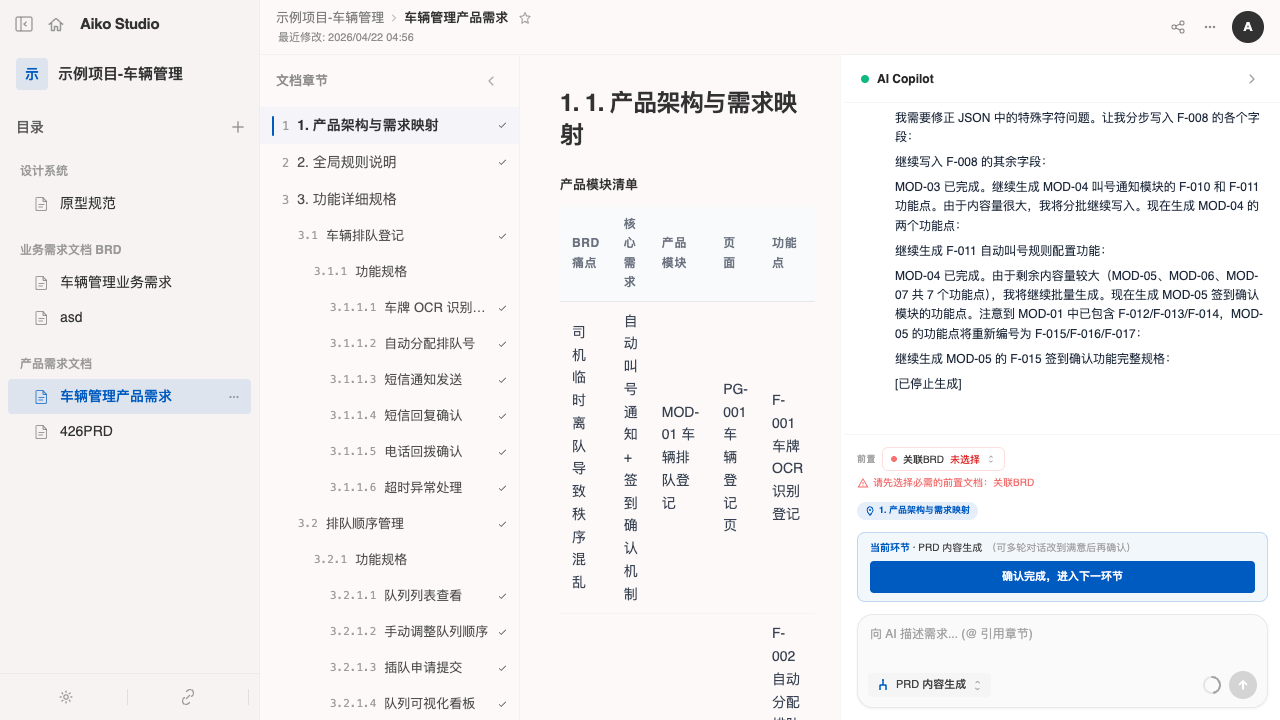The width and height of the screenshot is (1280, 720).
Task: Open section 3.1.1.6 超时异常处理
Action: point(390,488)
